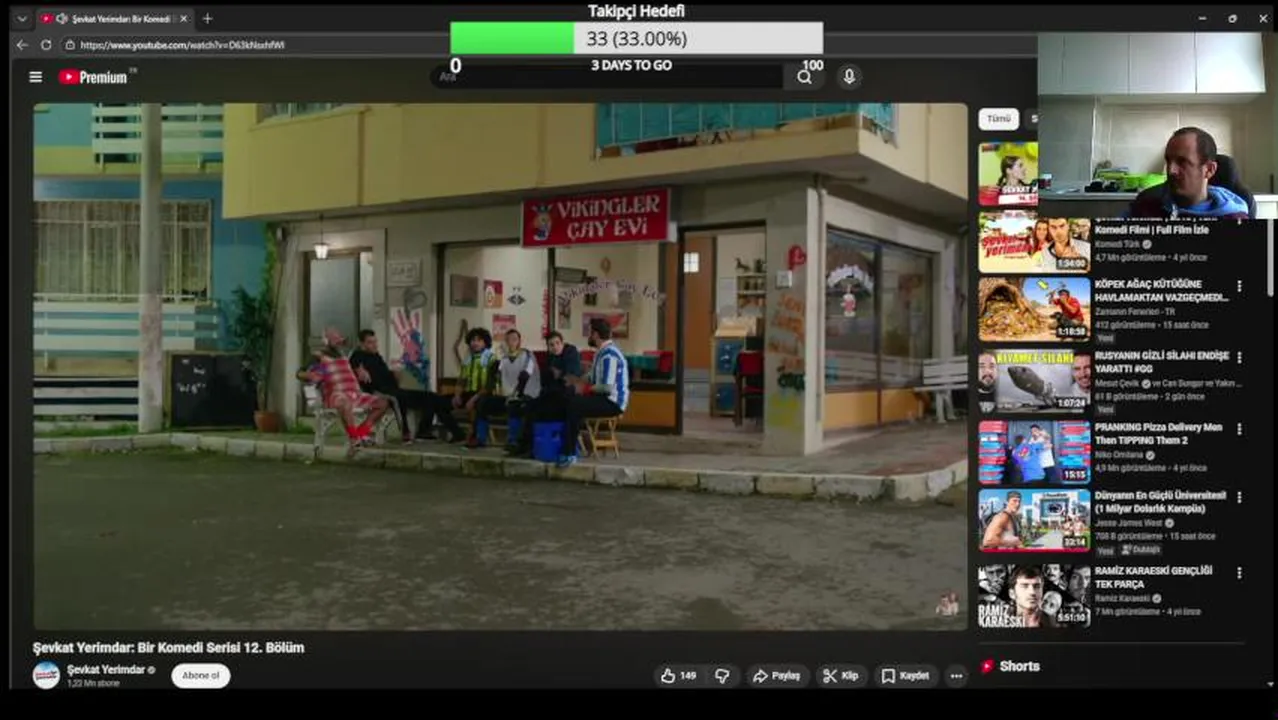Save the video with Kaydet button
This screenshot has width=1278, height=720.
coord(905,676)
